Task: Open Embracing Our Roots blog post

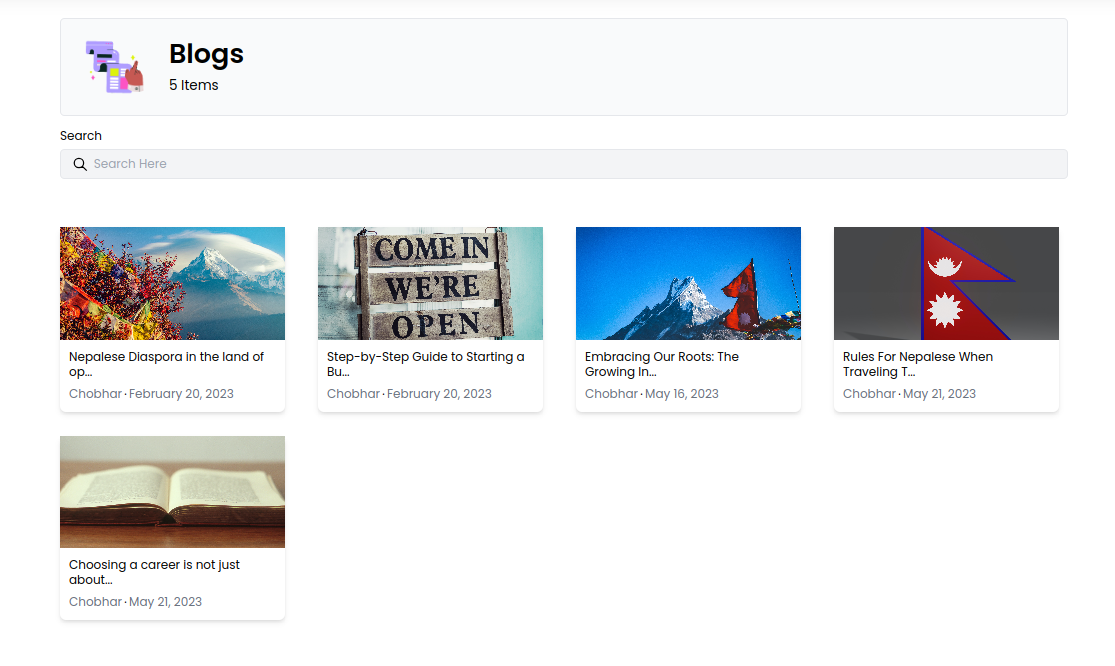Action: pos(662,364)
